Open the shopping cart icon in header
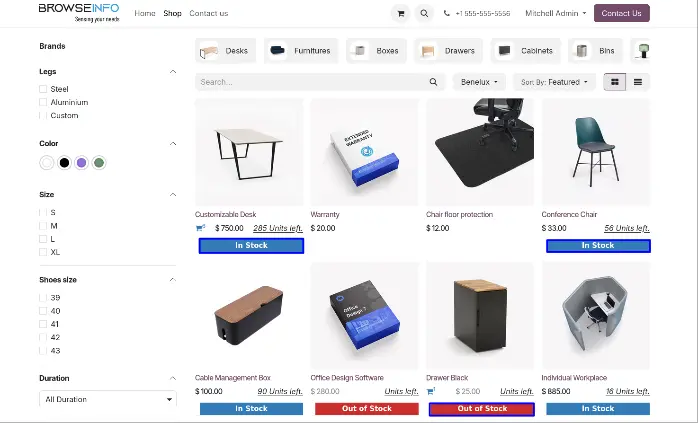Viewport: 698px width, 423px height. 401,13
